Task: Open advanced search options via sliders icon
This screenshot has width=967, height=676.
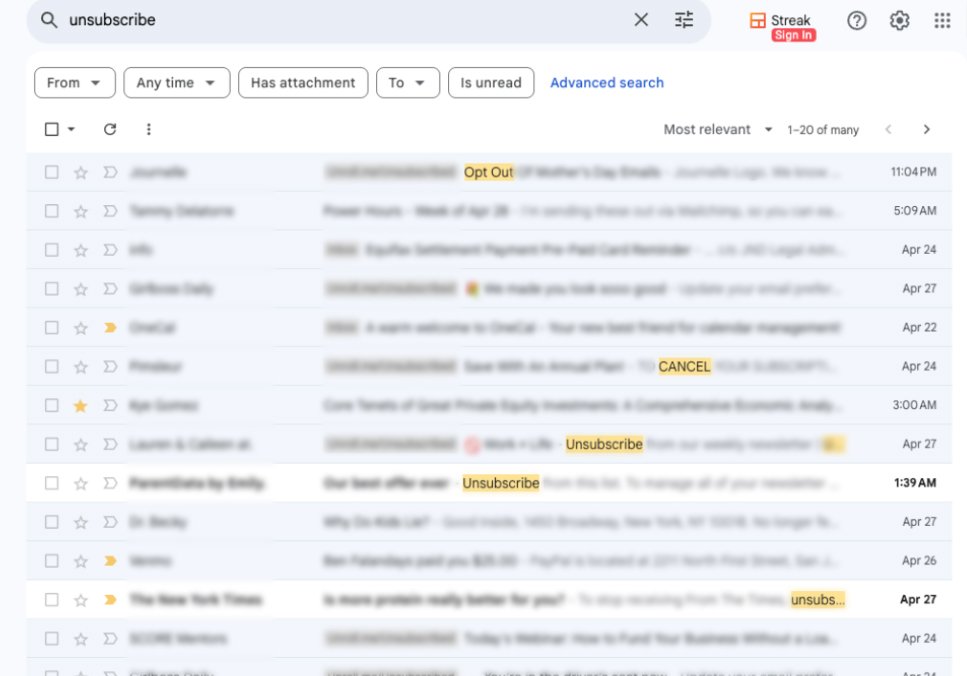Action: [684, 20]
